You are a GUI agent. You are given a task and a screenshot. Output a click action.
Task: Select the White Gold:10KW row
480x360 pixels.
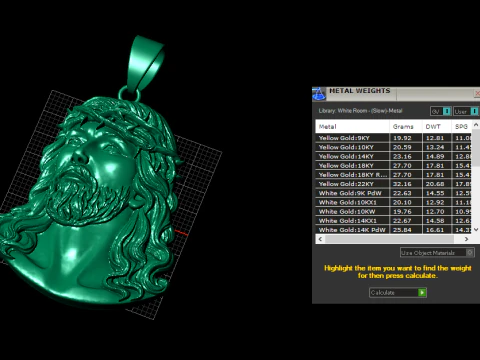tap(393, 211)
